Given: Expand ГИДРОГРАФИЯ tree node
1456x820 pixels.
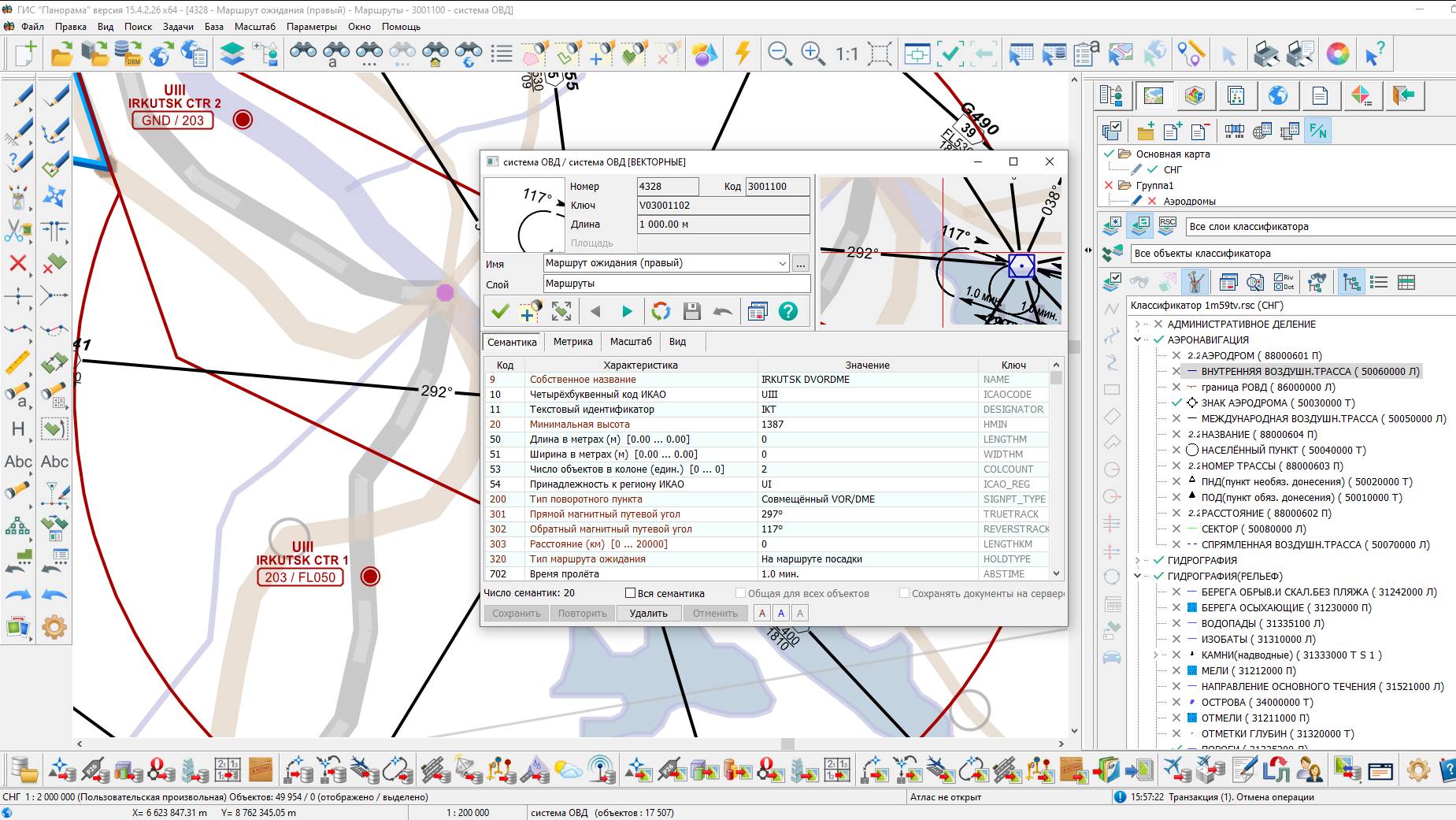Looking at the screenshot, I should pyautogui.click(x=1137, y=560).
